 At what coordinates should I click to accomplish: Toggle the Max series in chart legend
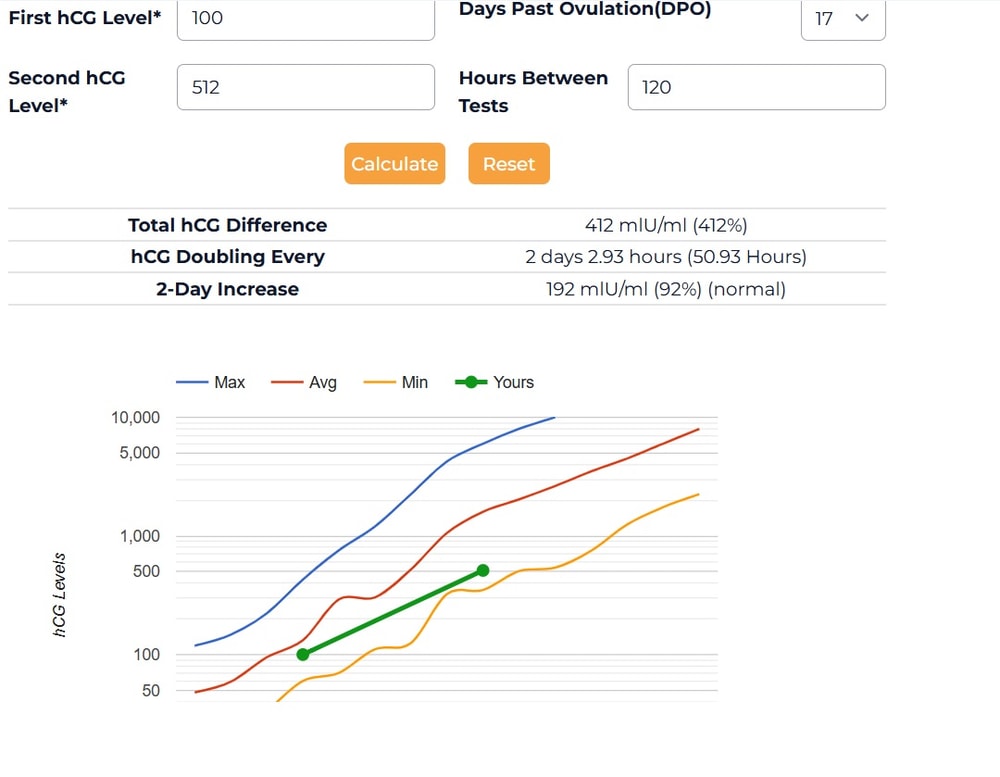[x=210, y=382]
